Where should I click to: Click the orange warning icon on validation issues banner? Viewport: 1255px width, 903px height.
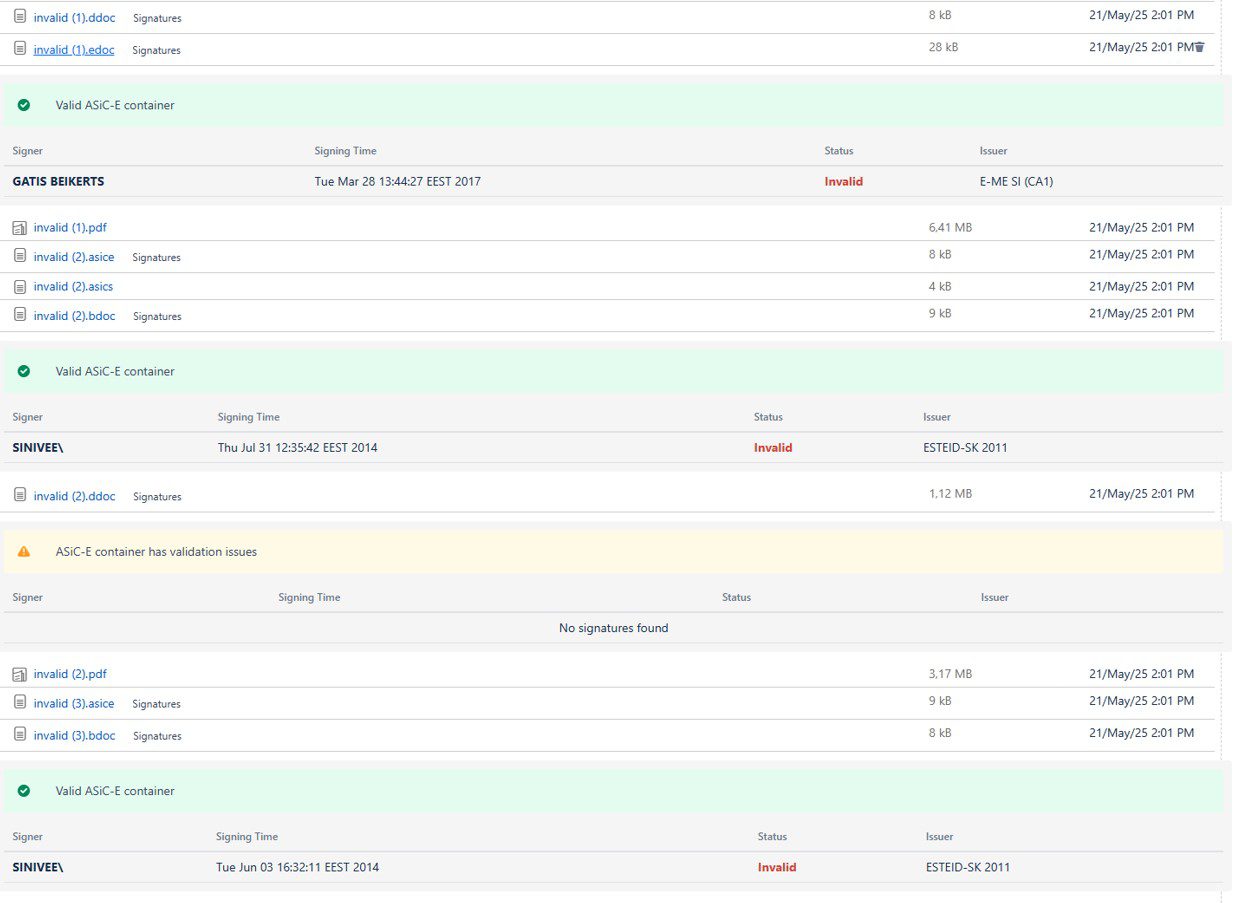pos(24,552)
